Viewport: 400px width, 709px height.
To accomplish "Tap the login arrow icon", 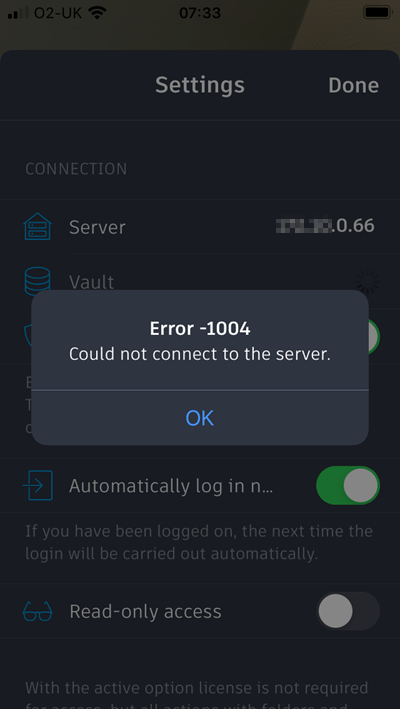I will [x=38, y=485].
